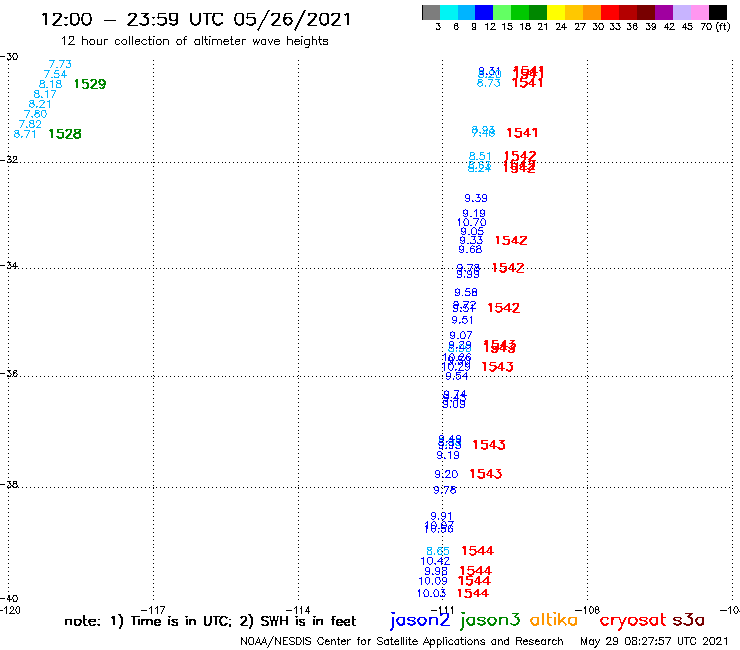Viewport: 740px width, 650px height.
Task: Click the -38 latitude axis label
Action: (9, 484)
